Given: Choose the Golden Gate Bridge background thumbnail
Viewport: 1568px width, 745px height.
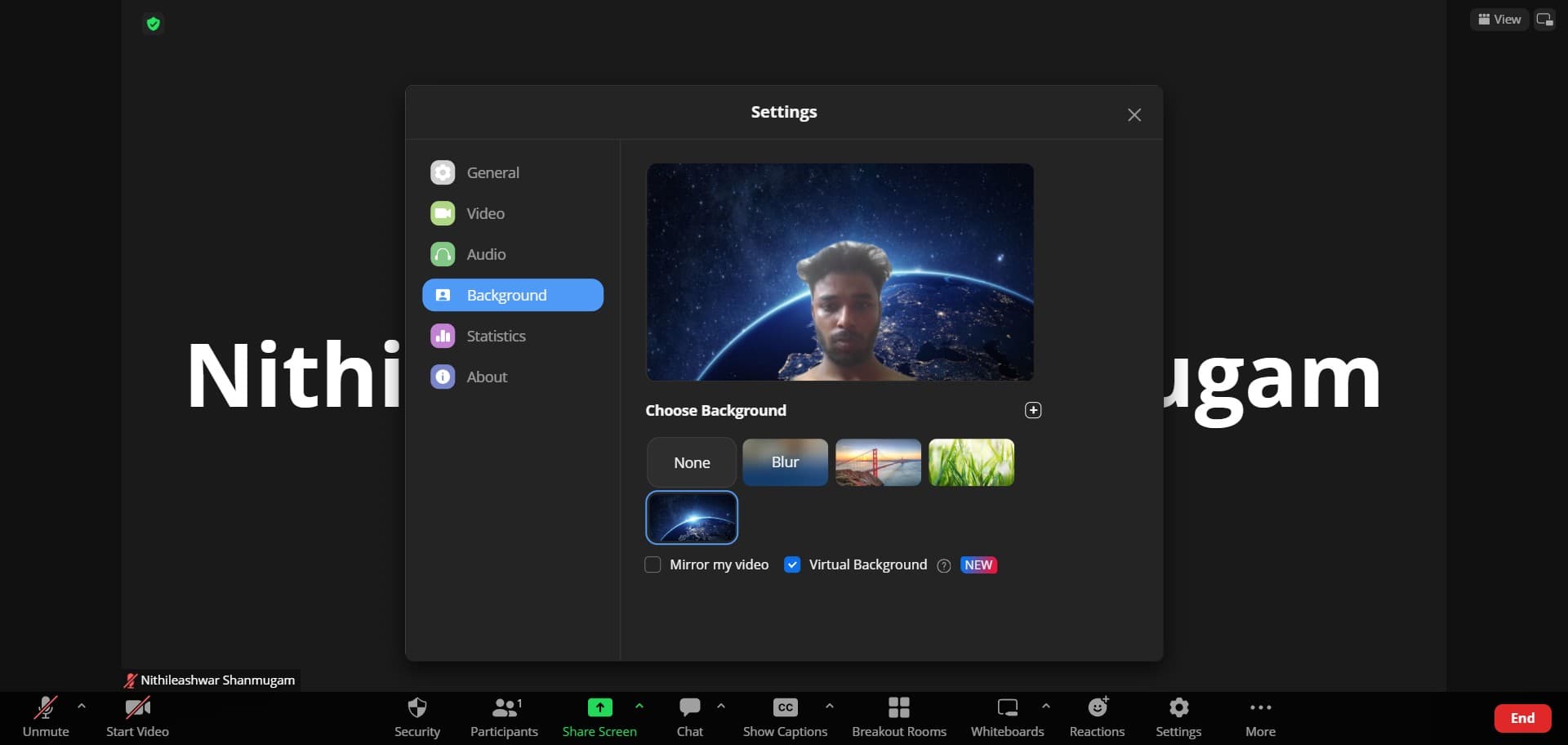Looking at the screenshot, I should (878, 462).
